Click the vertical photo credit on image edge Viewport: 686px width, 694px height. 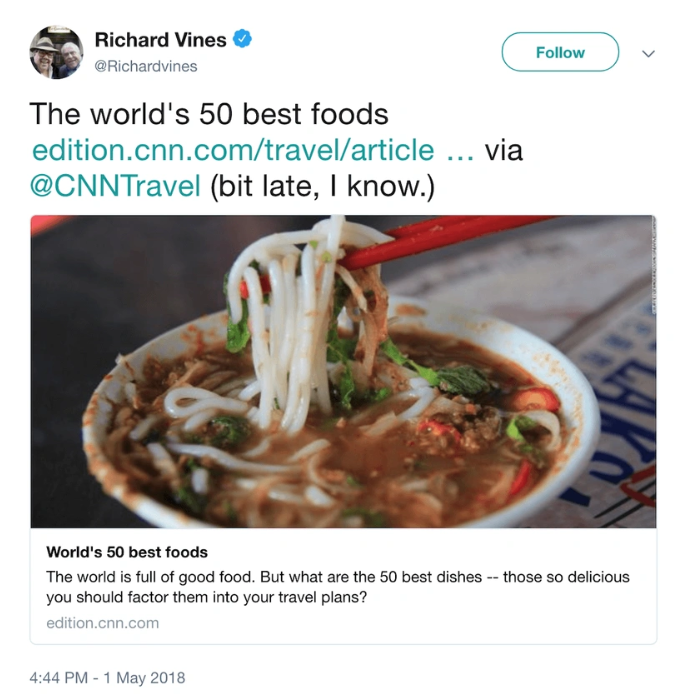click(x=653, y=266)
